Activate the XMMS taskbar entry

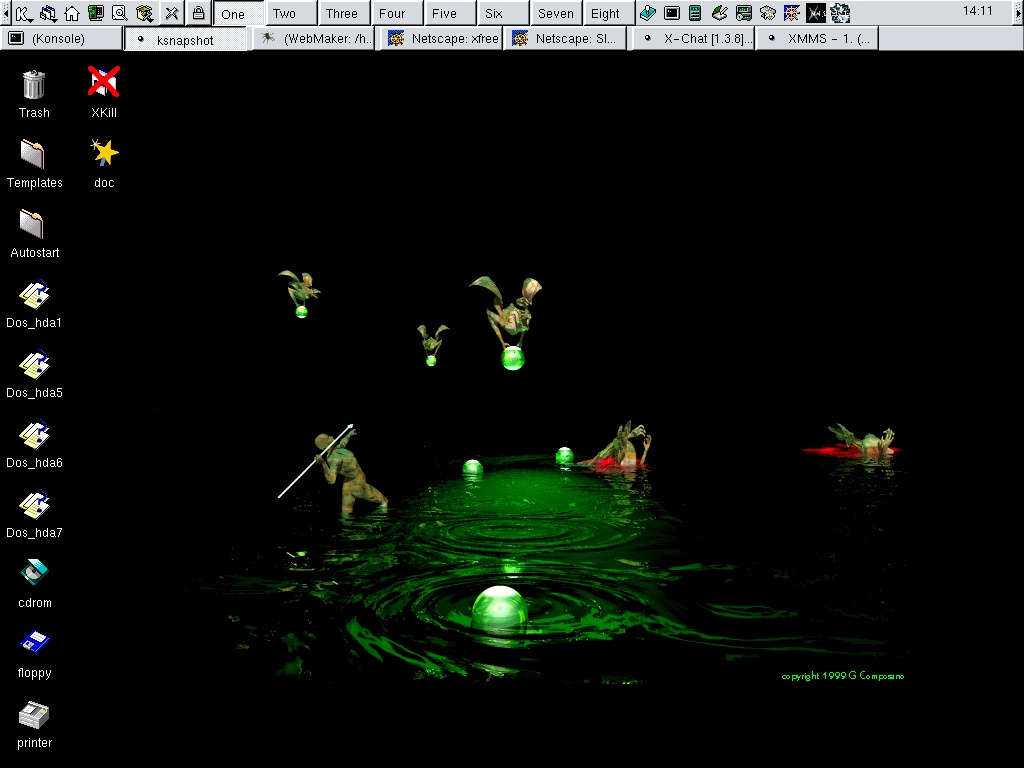[818, 39]
